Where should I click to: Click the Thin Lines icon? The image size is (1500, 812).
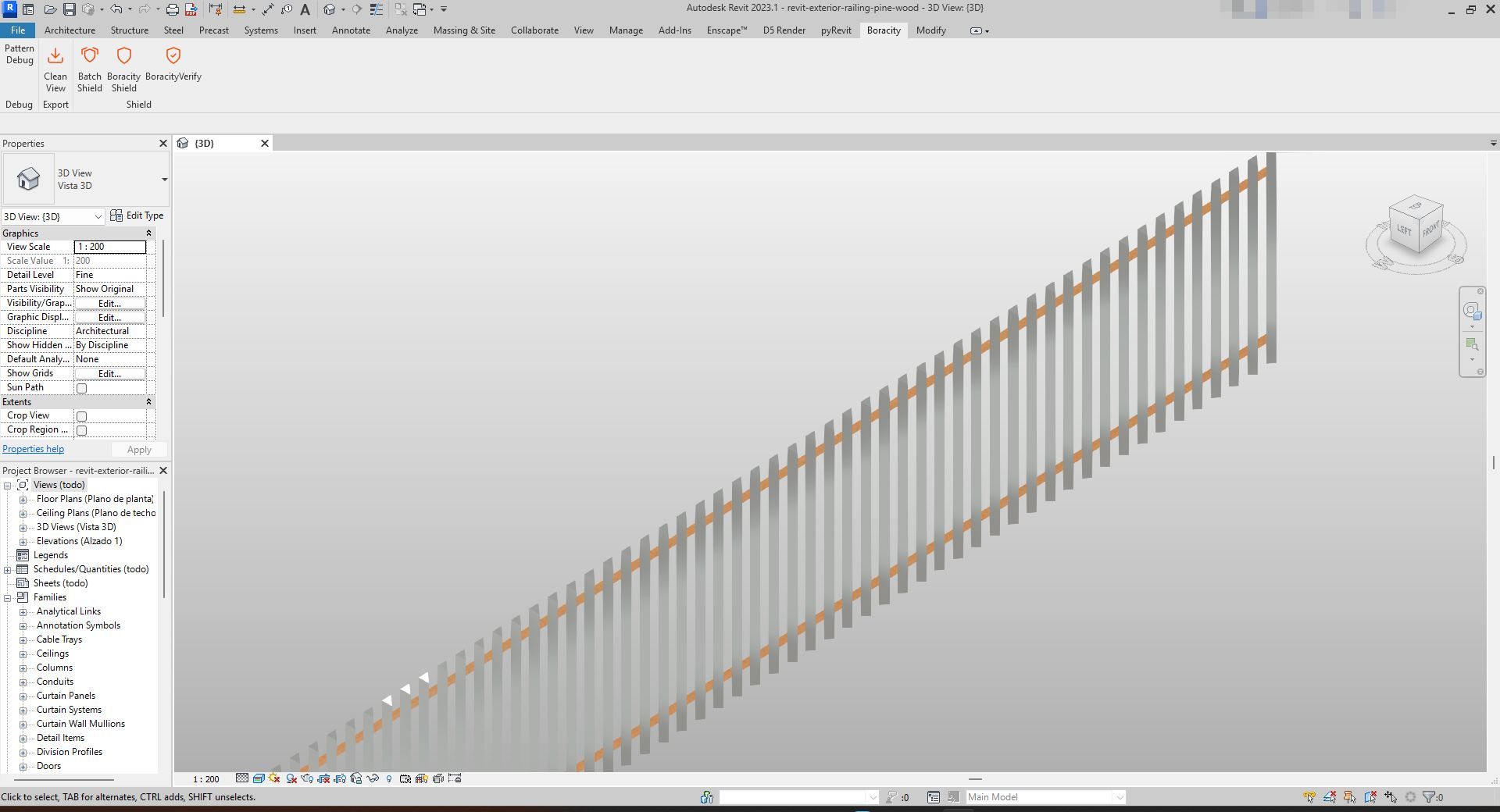pyautogui.click(x=376, y=9)
